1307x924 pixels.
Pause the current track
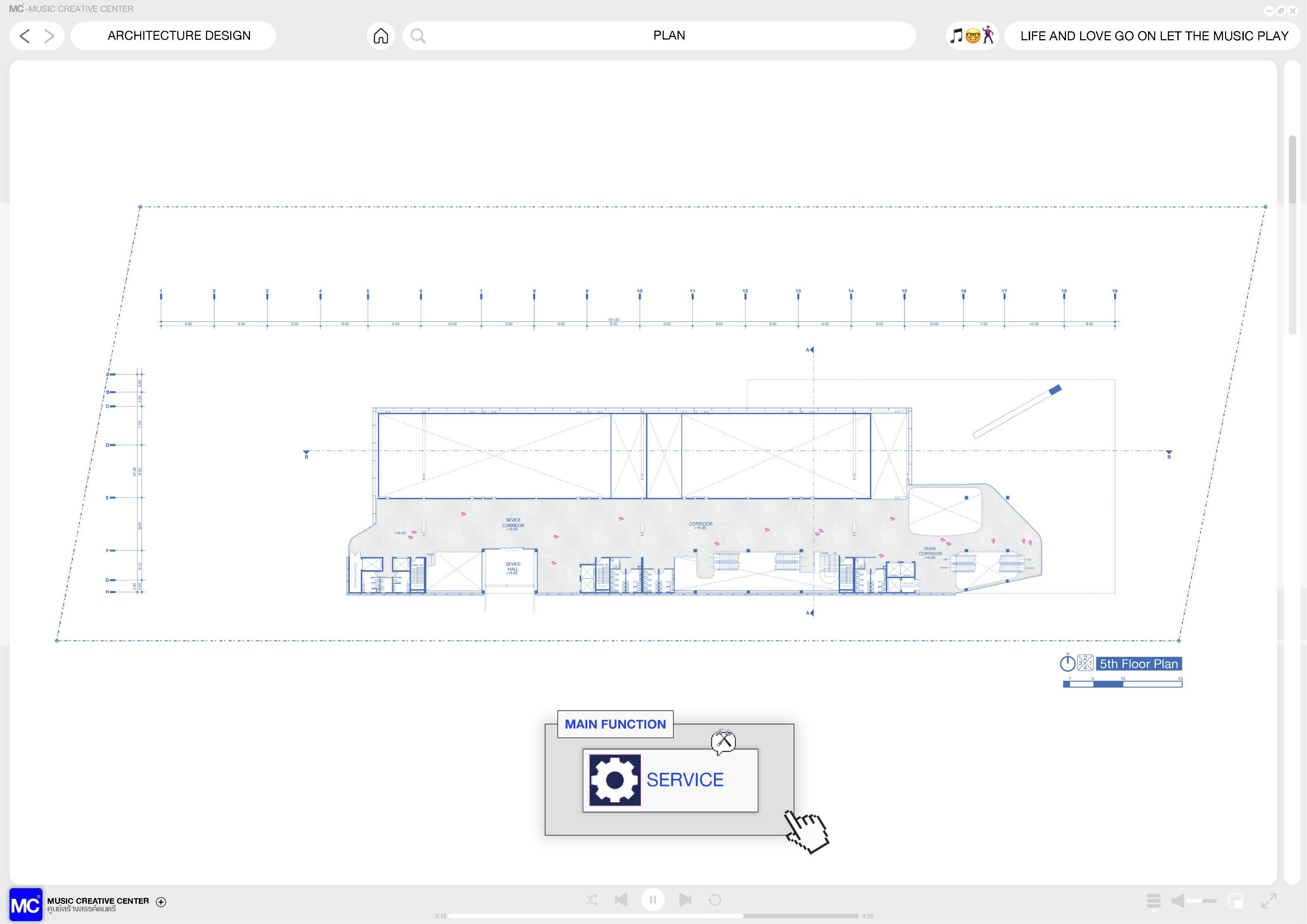tap(653, 899)
